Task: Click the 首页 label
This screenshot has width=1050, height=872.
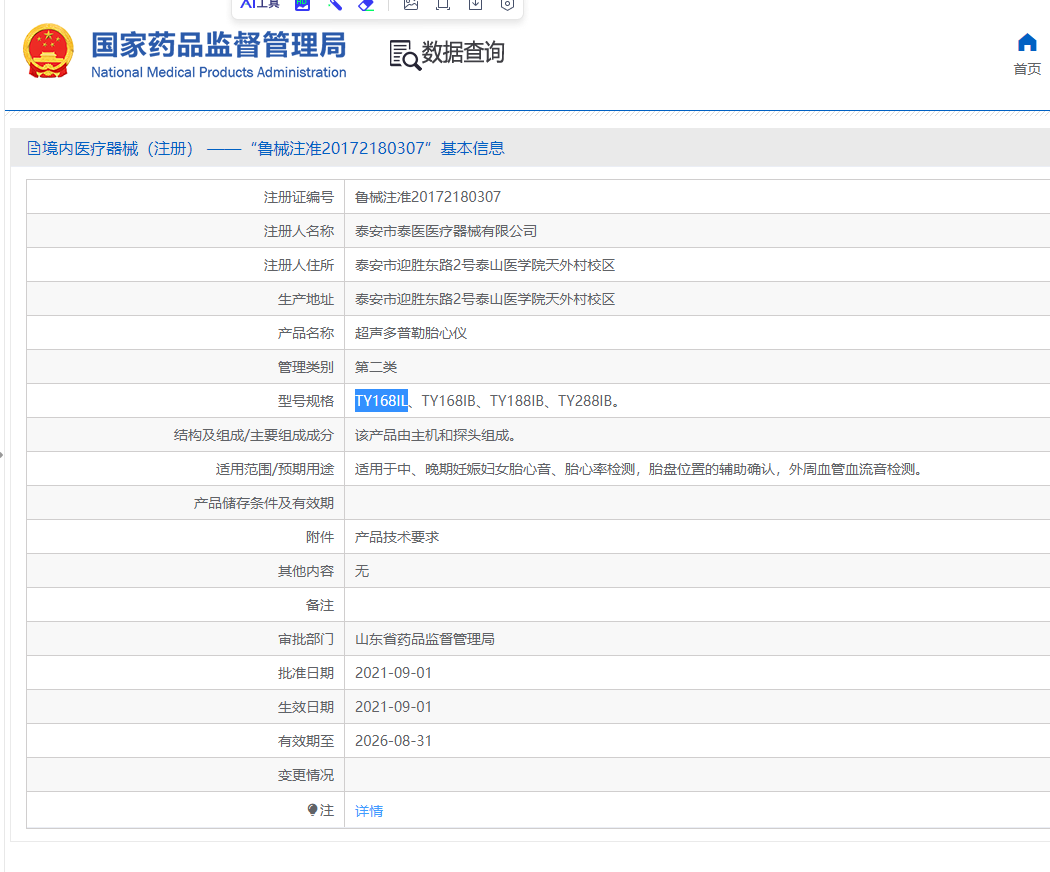Action: [x=1027, y=69]
